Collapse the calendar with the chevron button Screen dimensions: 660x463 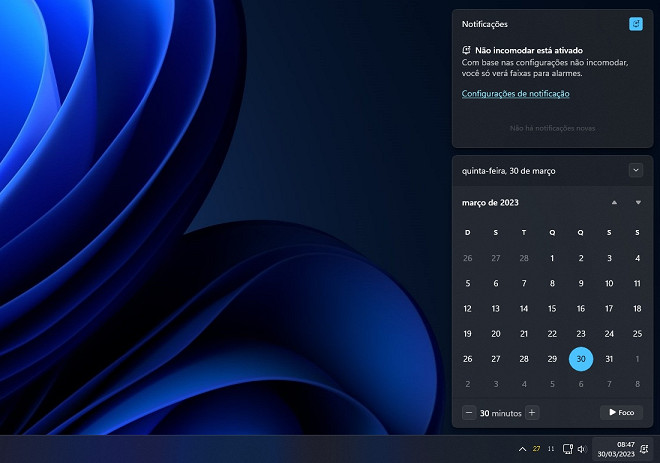point(636,170)
